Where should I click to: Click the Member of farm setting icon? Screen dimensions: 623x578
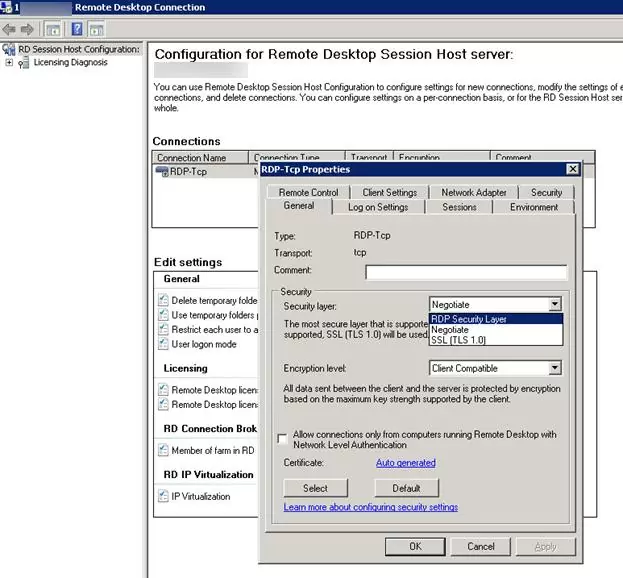[x=163, y=452]
